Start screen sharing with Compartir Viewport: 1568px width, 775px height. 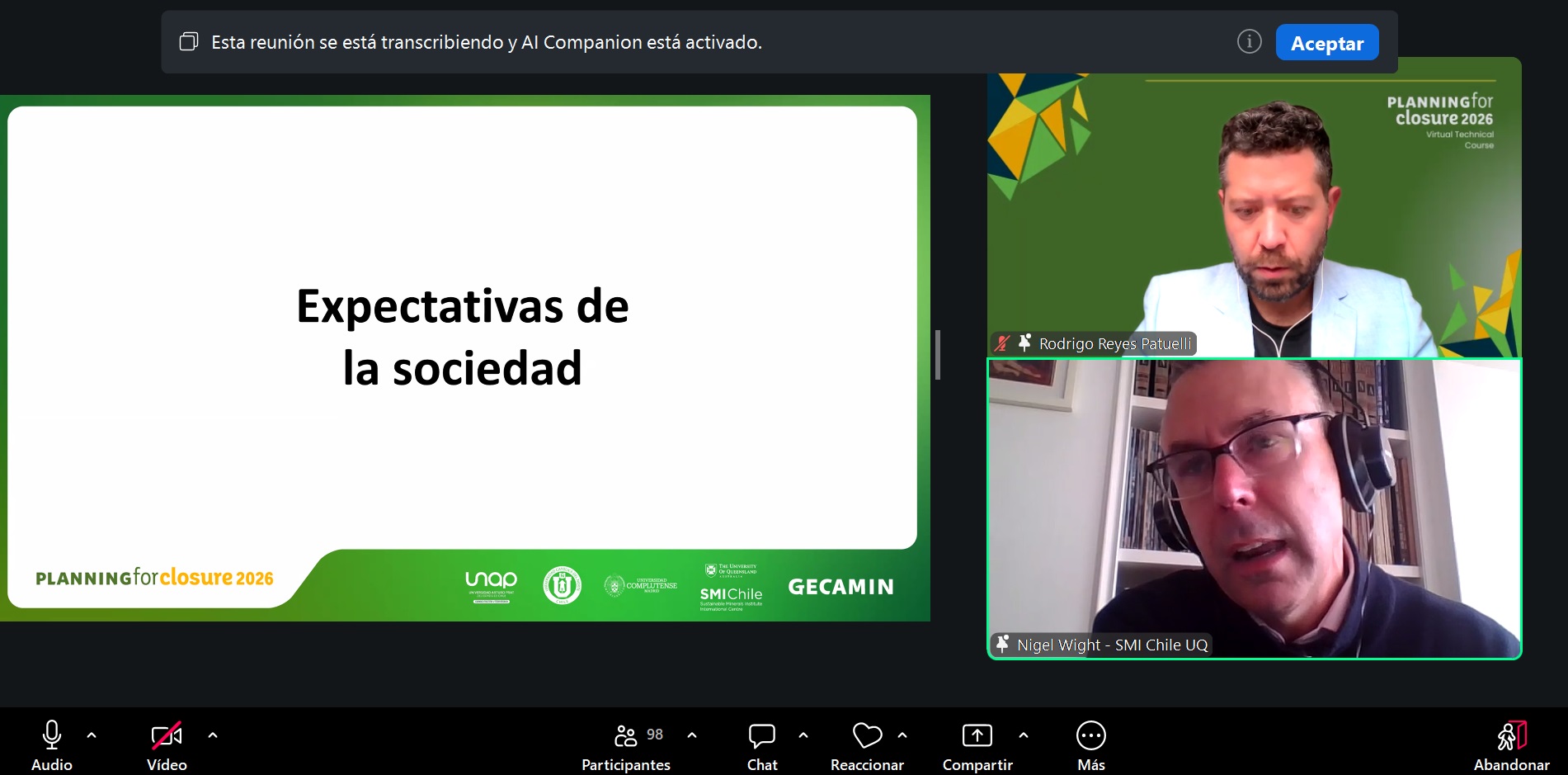coord(977,735)
